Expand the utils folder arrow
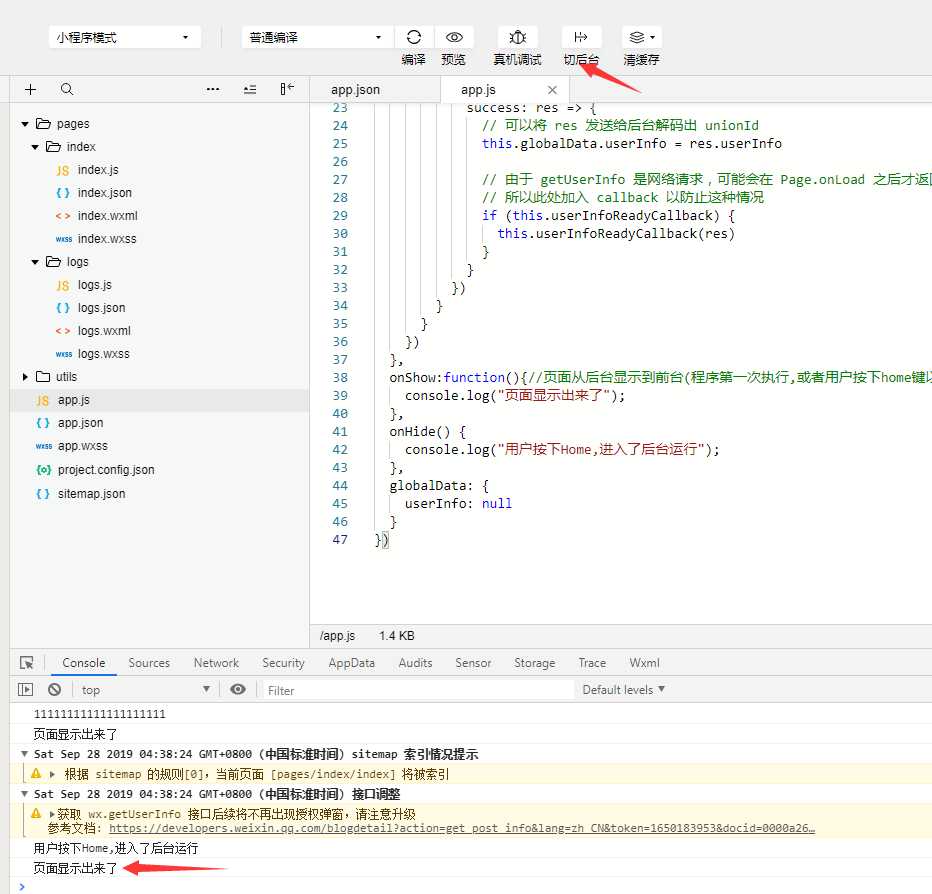The height and width of the screenshot is (894, 932). (25, 377)
